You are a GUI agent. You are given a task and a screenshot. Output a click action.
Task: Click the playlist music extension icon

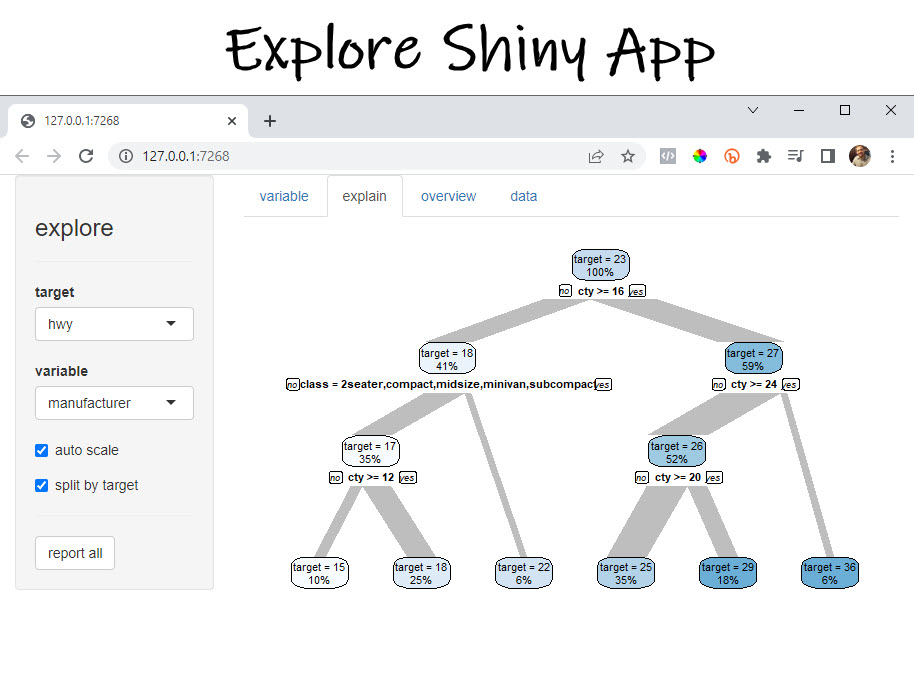pos(795,156)
